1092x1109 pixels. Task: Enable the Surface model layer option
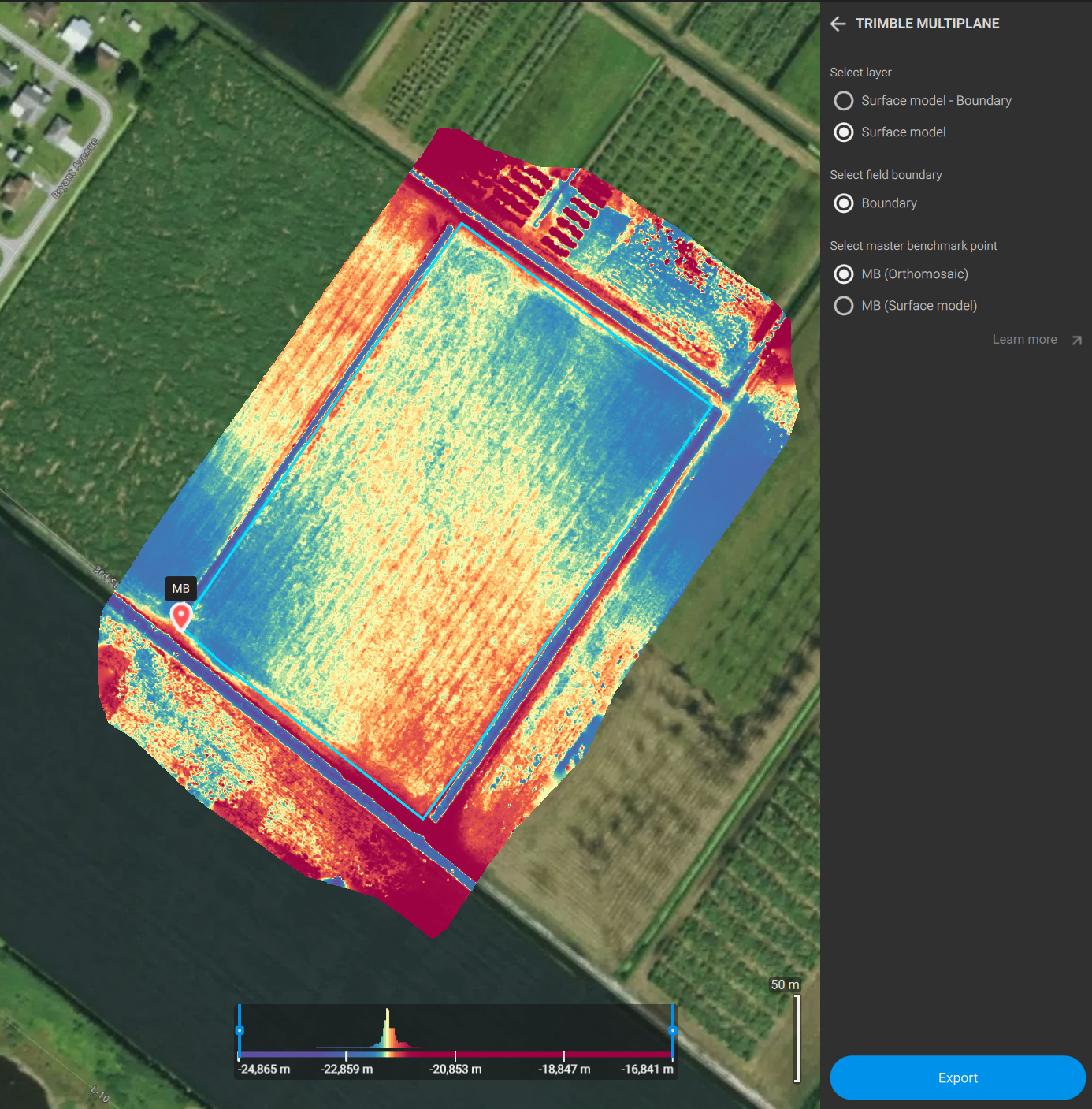(843, 132)
